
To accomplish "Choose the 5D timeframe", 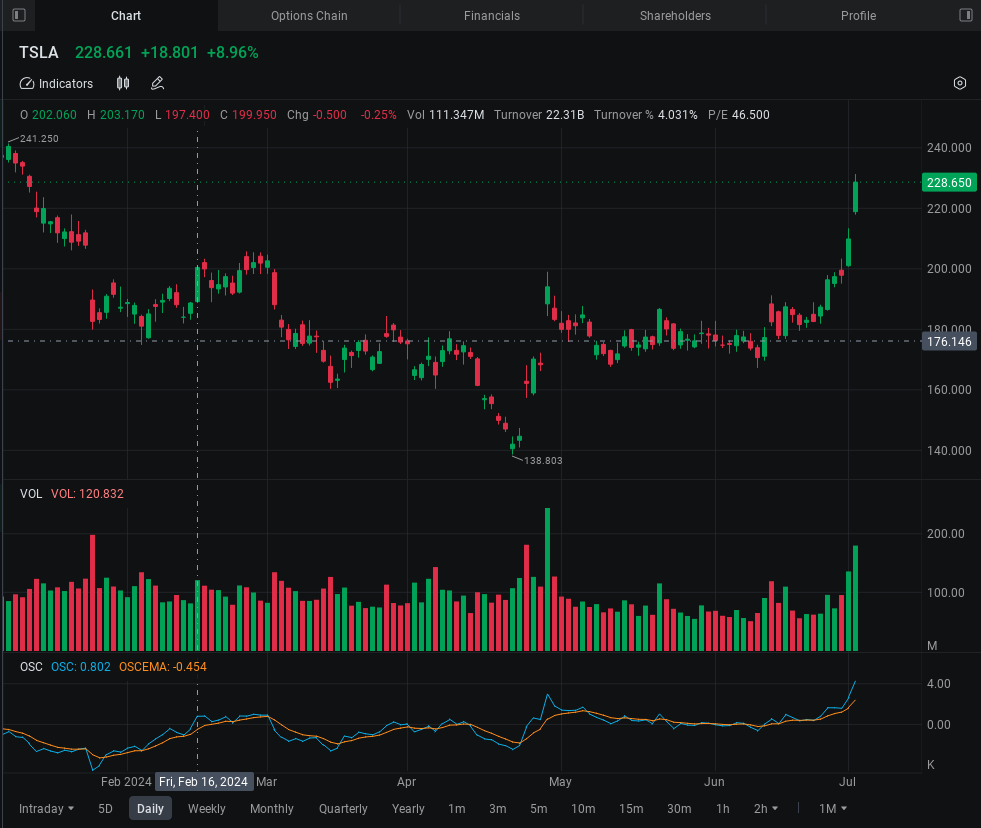I will [x=105, y=809].
